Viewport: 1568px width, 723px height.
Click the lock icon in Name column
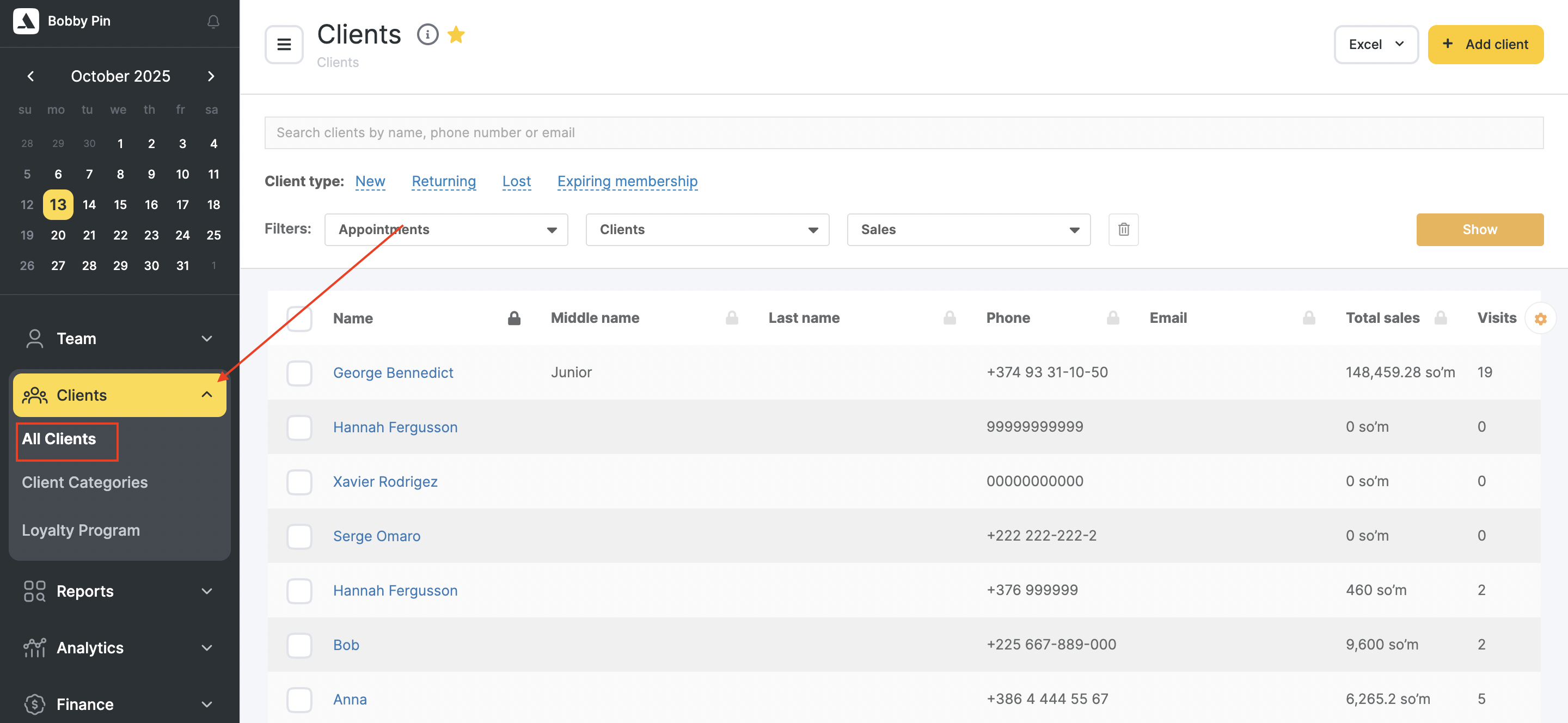pyautogui.click(x=514, y=318)
